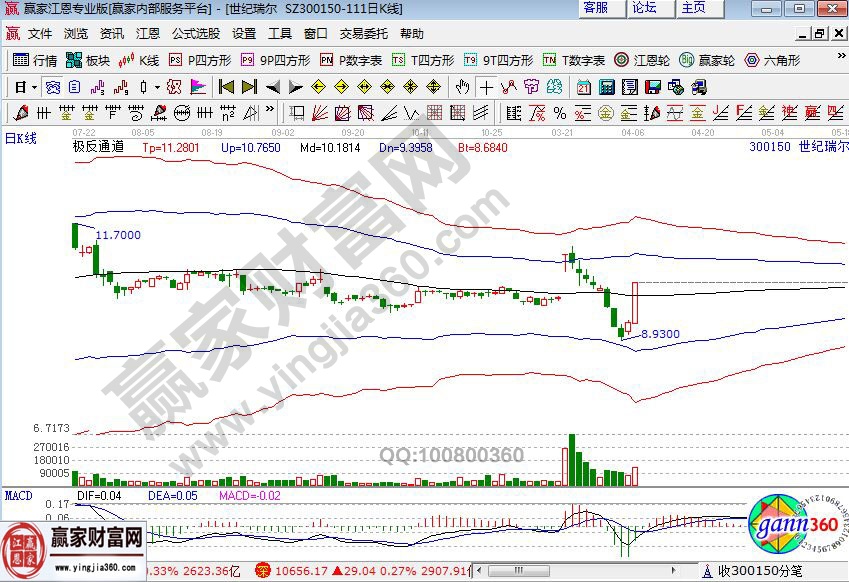Toggle the percent sign drawing tool

tap(559, 112)
